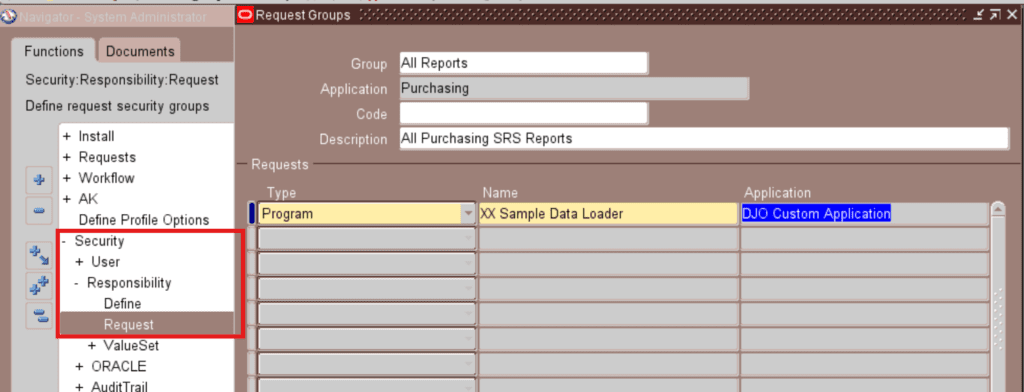Expand the Requests tree node
This screenshot has height=392, width=1024.
(67, 157)
